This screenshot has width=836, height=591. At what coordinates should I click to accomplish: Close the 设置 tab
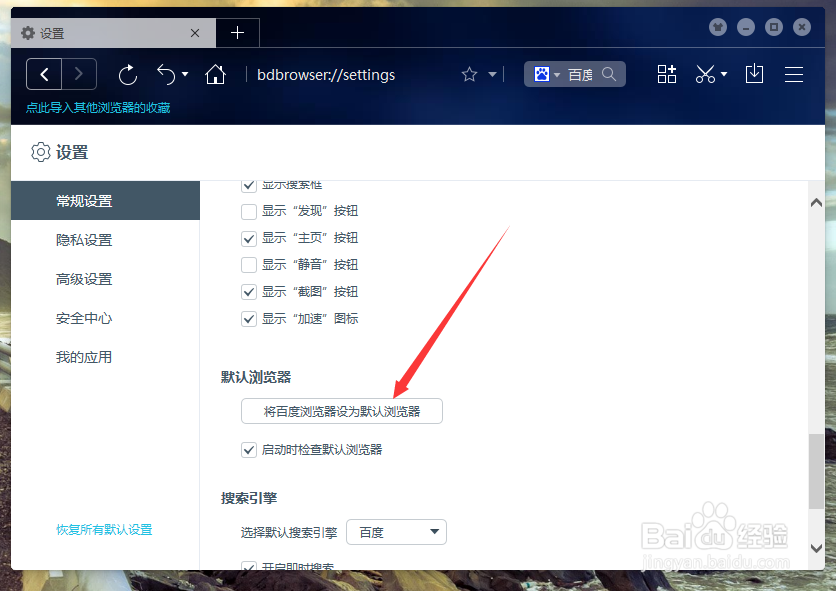(195, 33)
